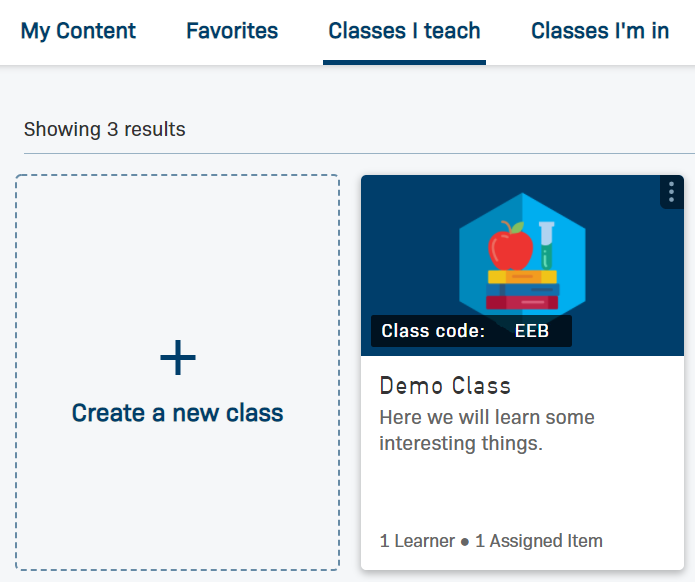This screenshot has width=695, height=582.
Task: Click the 1 Learner count
Action: [x=417, y=541]
